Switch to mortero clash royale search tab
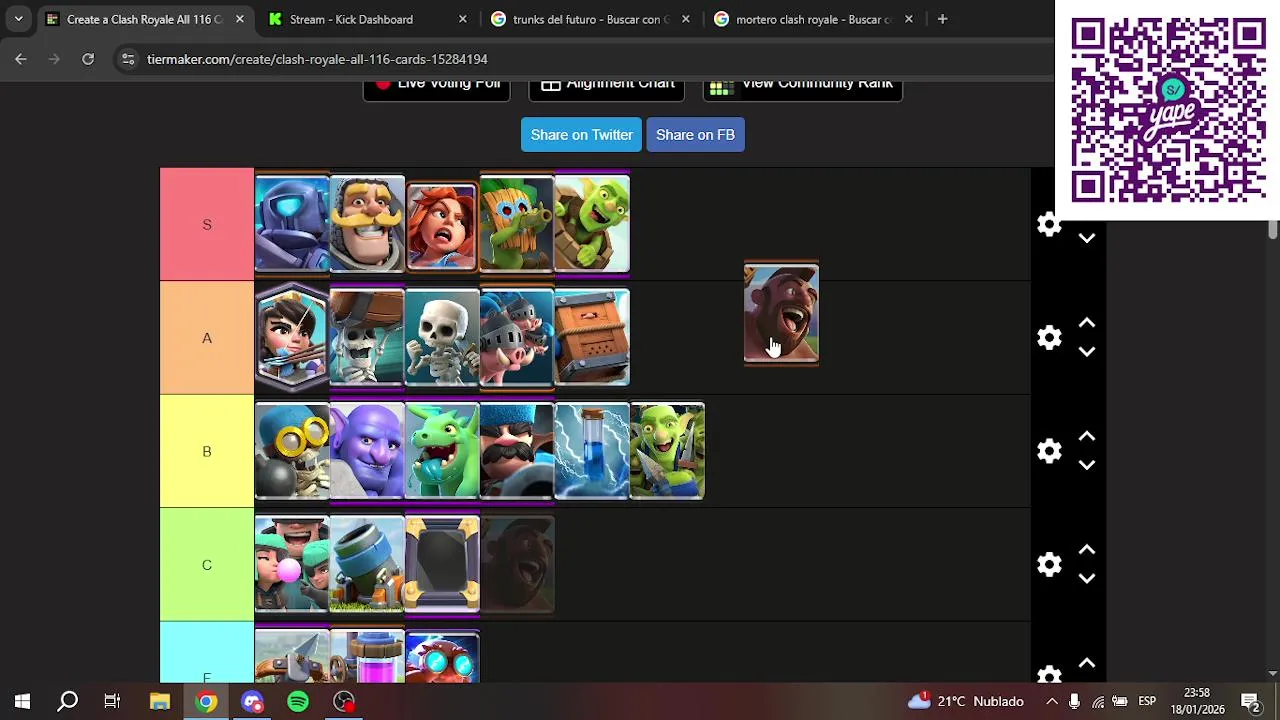Viewport: 1280px width, 720px height. click(x=813, y=19)
